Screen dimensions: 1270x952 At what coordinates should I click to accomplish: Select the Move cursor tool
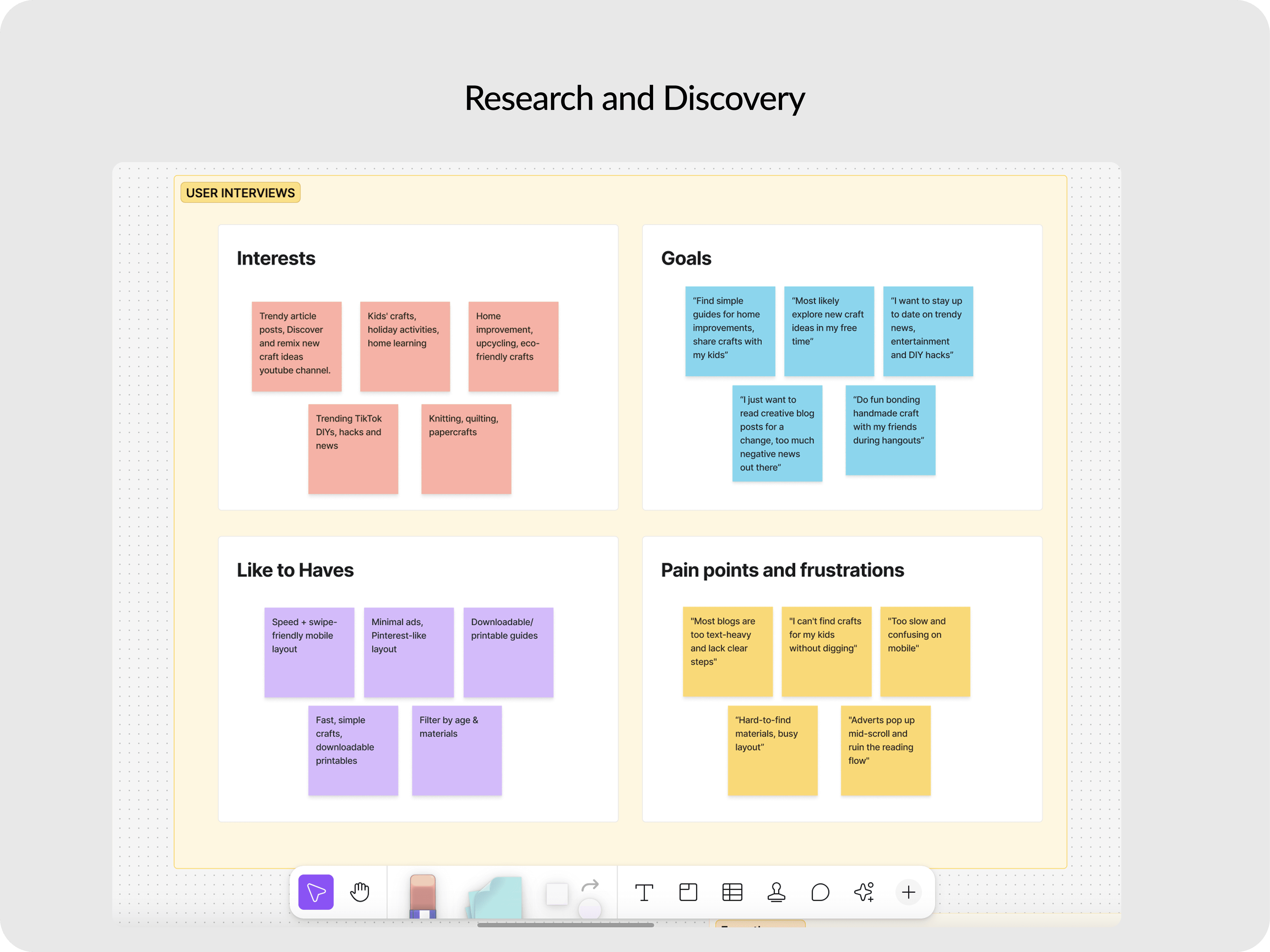[316, 892]
